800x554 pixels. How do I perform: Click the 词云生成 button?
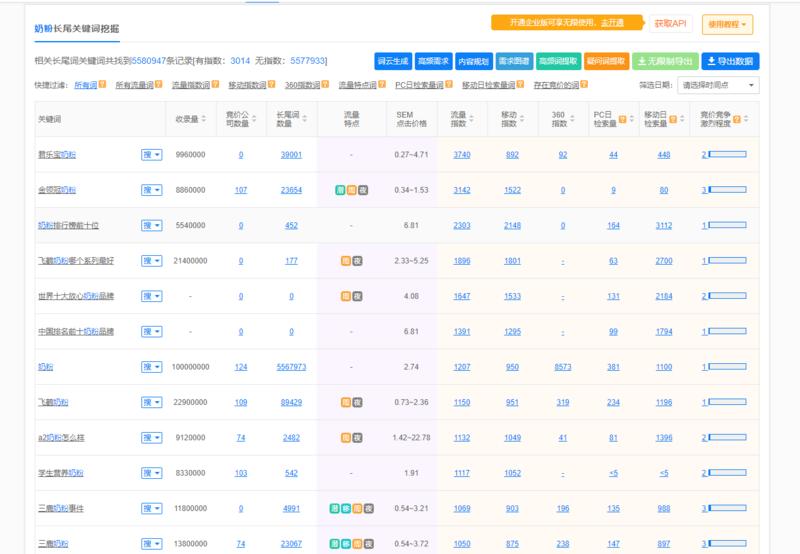pyautogui.click(x=393, y=61)
